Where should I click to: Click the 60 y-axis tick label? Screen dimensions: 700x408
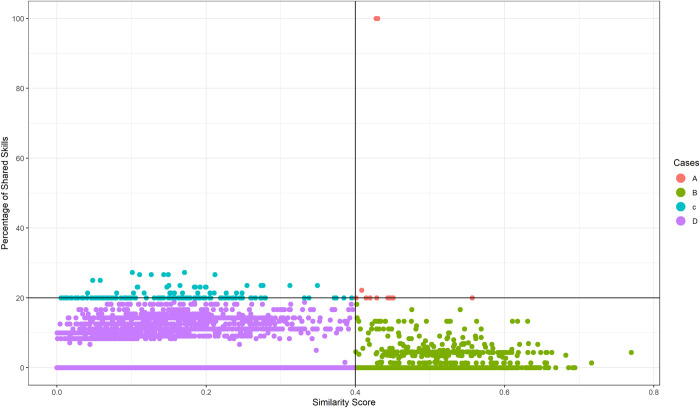(21, 158)
